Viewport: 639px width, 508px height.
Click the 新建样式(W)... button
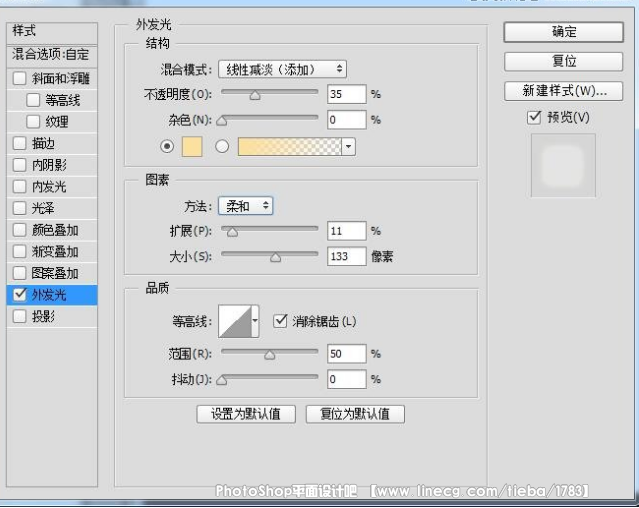pos(564,91)
